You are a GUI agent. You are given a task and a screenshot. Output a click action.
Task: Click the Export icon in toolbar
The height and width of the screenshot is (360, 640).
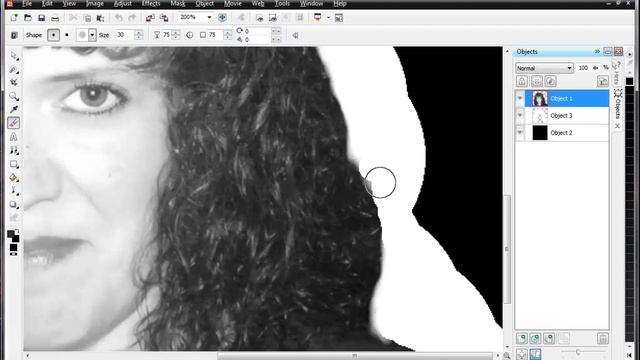[x=164, y=18]
